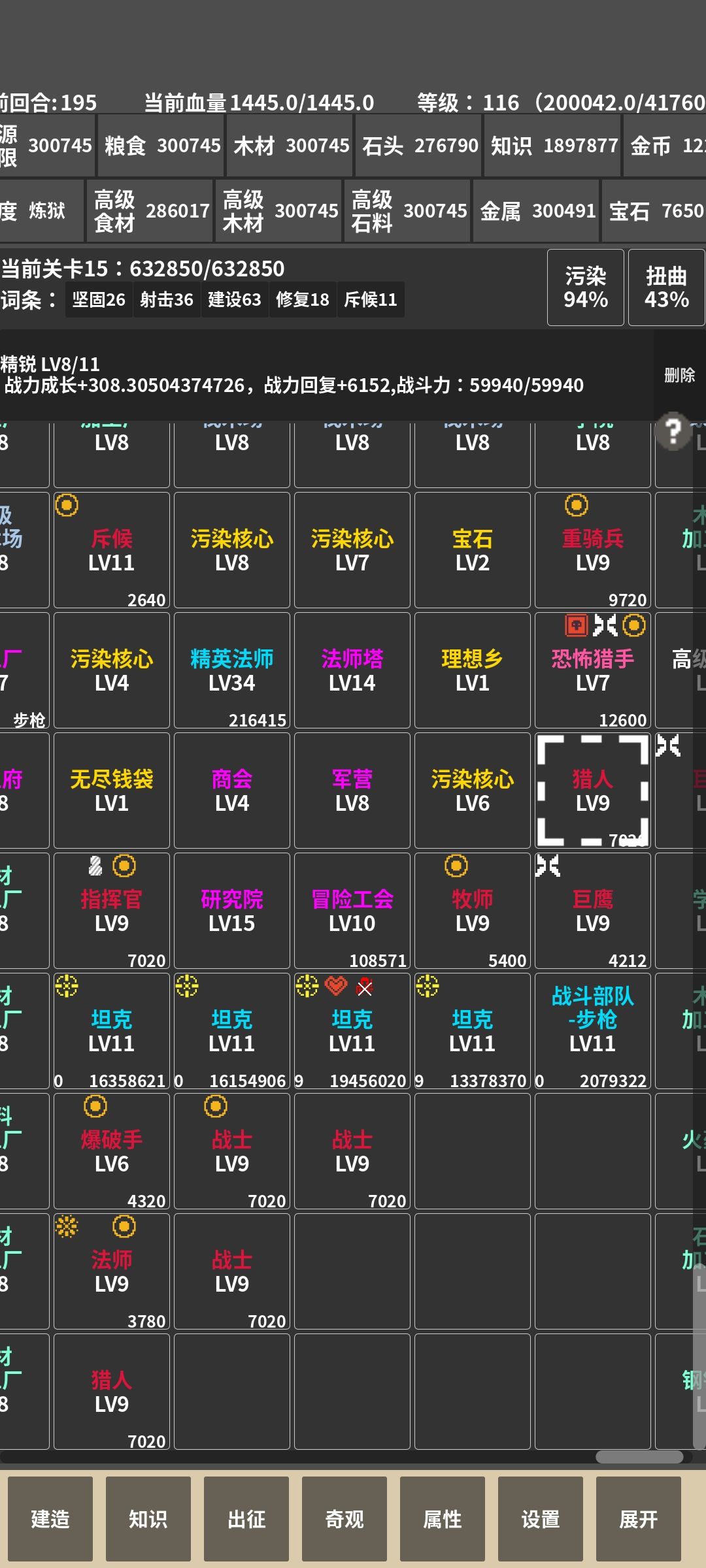
Task: Click the round emblem icon on 恐怖猎手 tile
Action: (634, 625)
